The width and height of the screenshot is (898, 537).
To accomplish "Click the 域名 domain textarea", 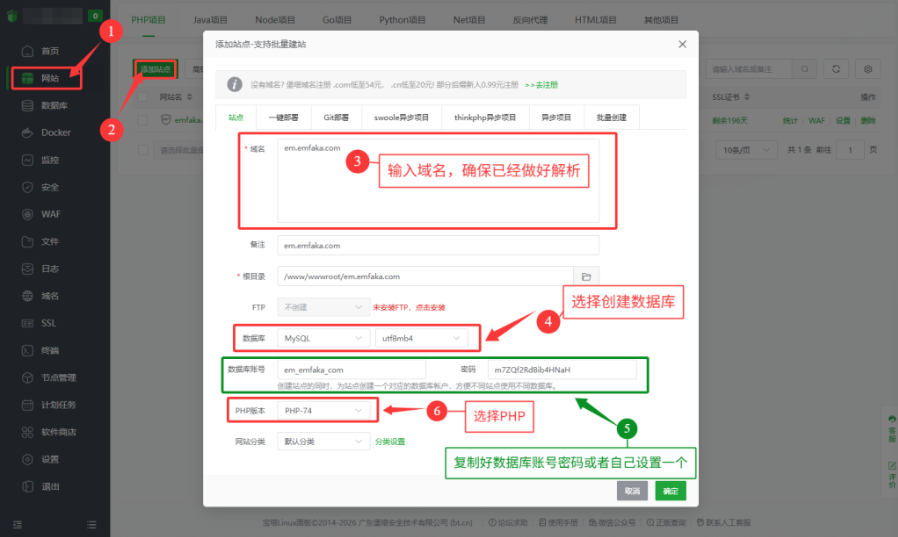I will coord(438,180).
